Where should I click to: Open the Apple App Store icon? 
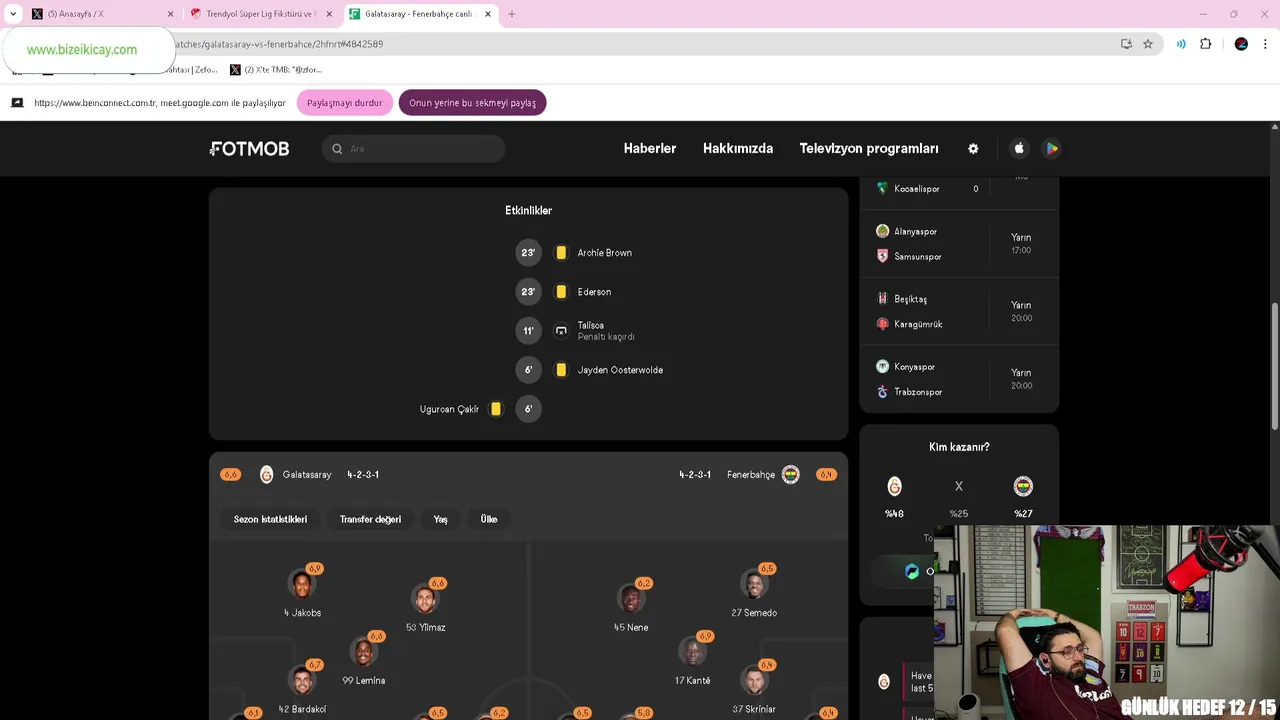pos(1019,148)
